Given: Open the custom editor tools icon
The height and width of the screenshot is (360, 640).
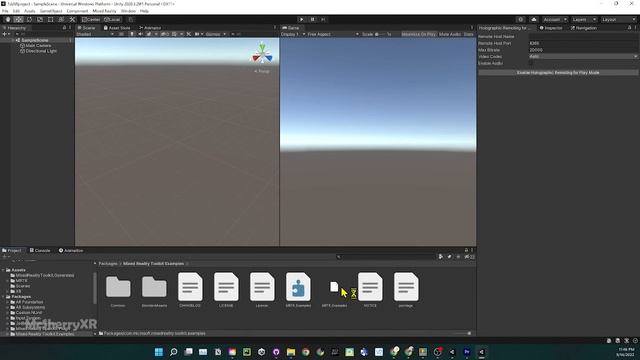Looking at the screenshot, I should point(72,20).
